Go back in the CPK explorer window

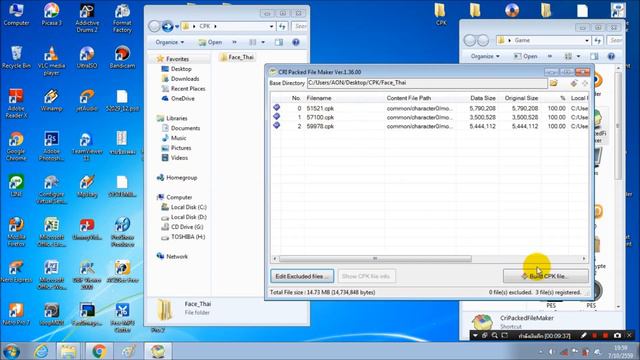click(154, 27)
